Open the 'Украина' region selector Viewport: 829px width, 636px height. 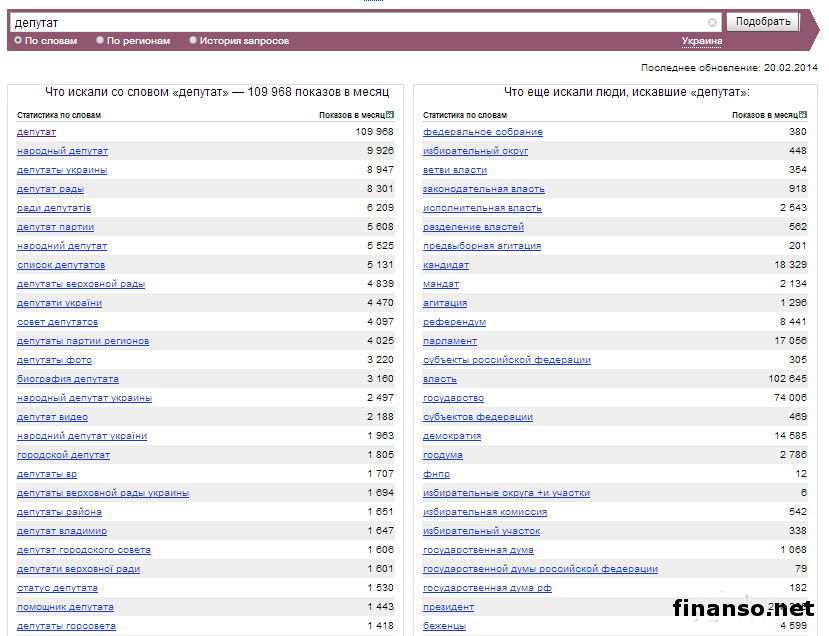click(701, 41)
